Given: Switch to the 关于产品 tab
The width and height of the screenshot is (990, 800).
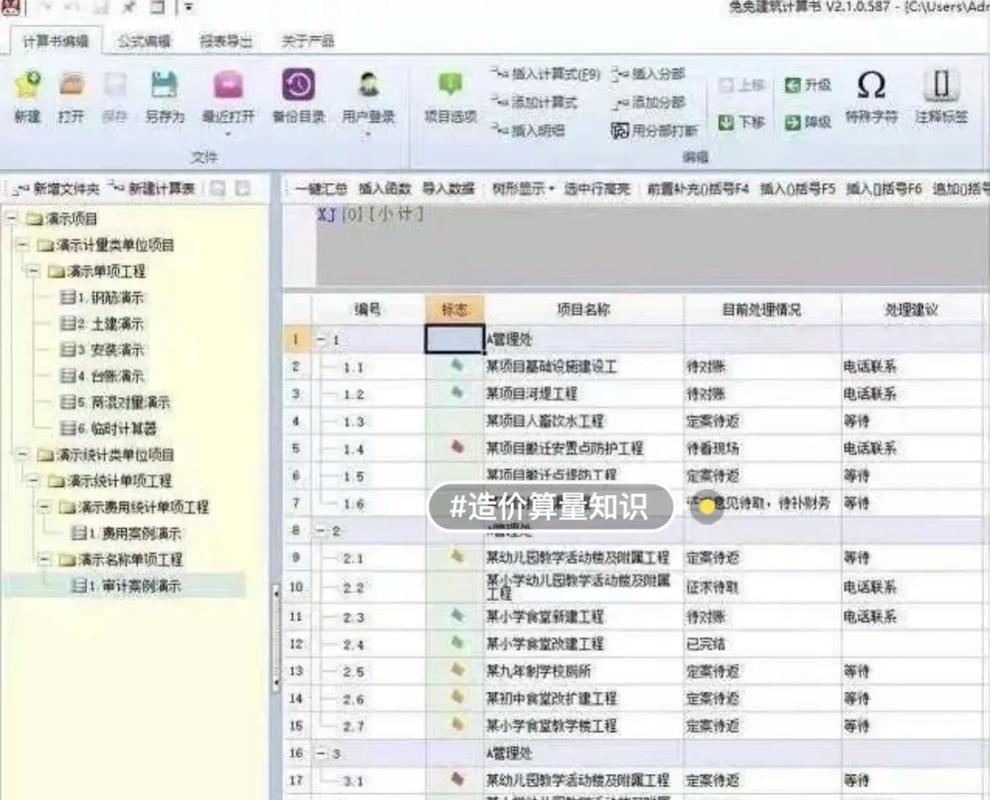Looking at the screenshot, I should pyautogui.click(x=307, y=42).
